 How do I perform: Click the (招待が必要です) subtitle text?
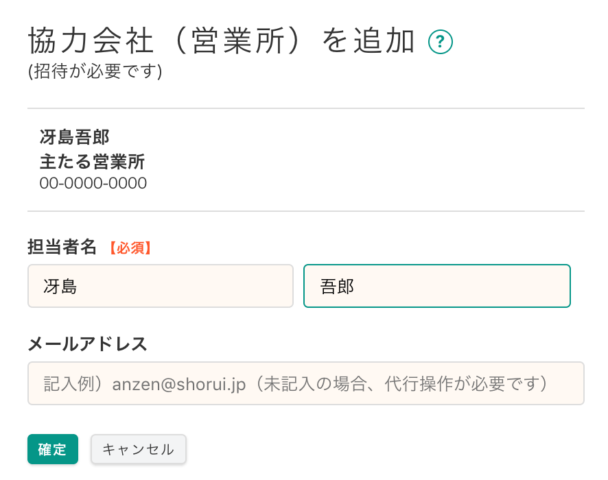tap(95, 72)
